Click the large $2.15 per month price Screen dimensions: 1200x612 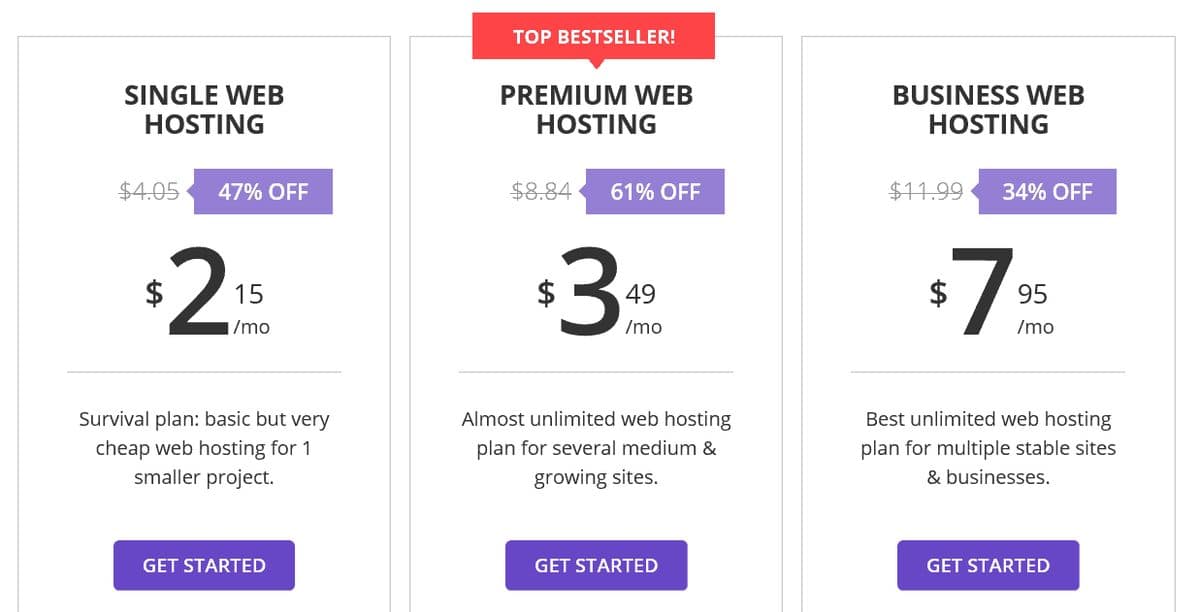[x=207, y=294]
